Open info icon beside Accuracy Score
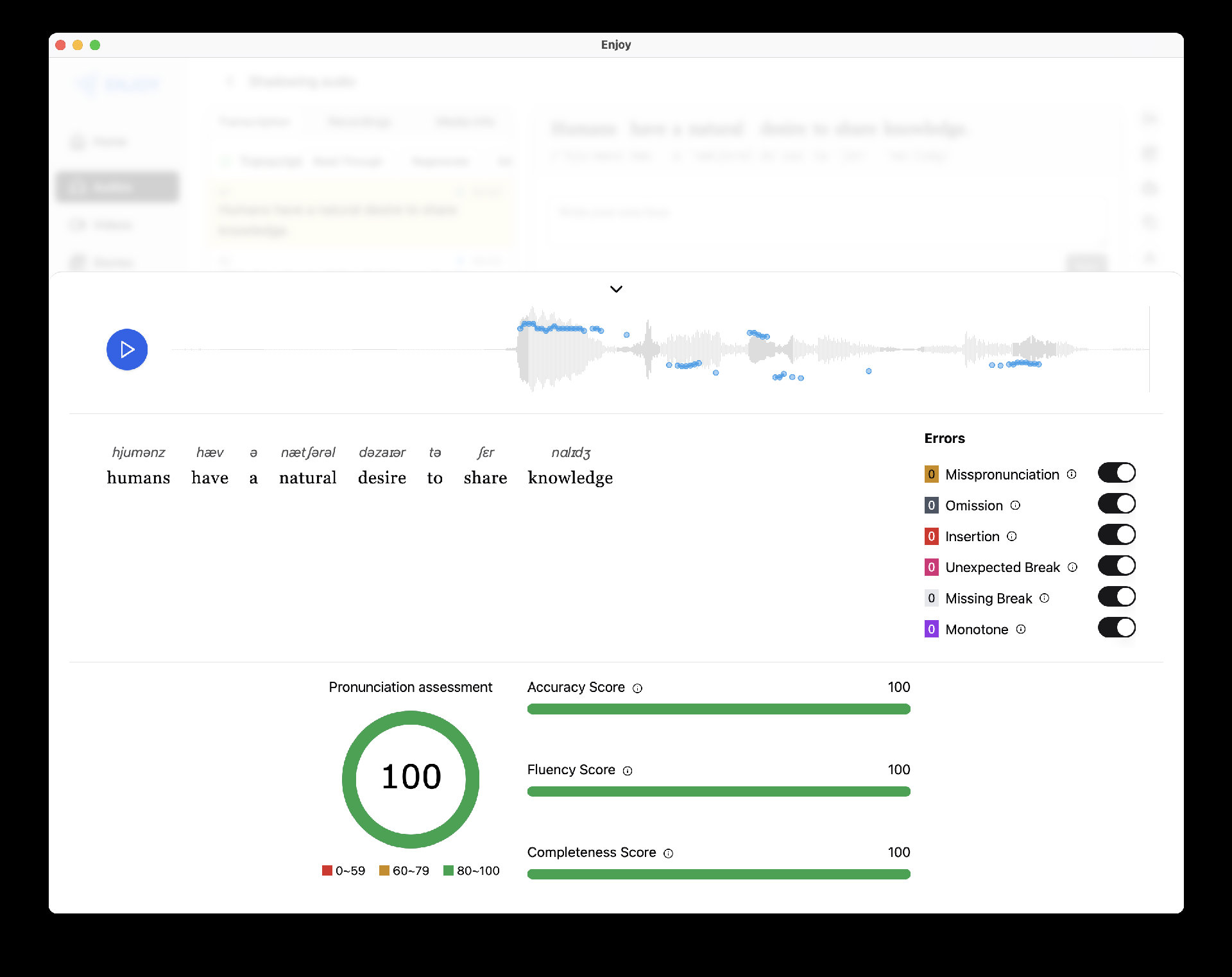 tap(637, 688)
